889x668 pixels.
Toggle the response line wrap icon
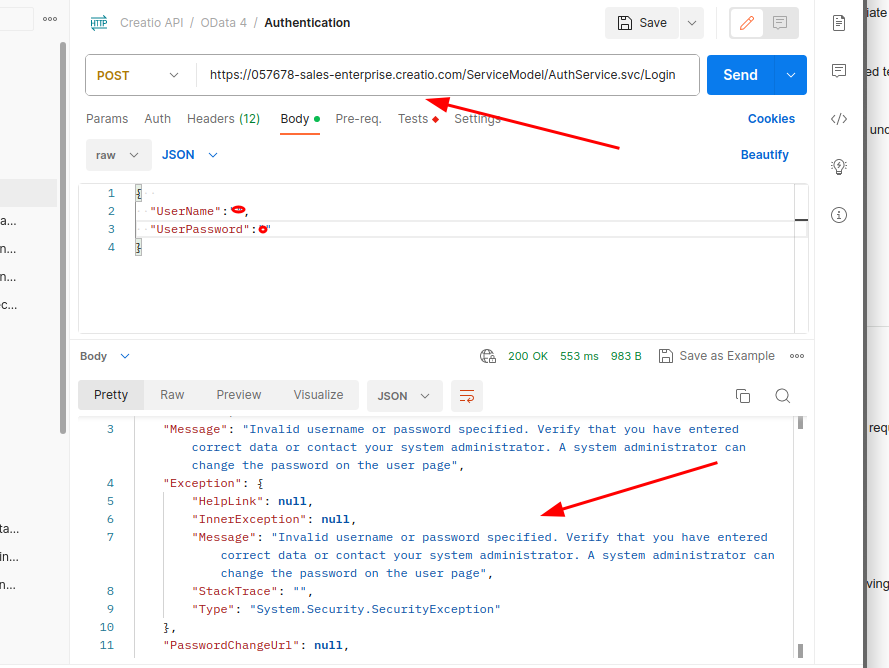[467, 396]
